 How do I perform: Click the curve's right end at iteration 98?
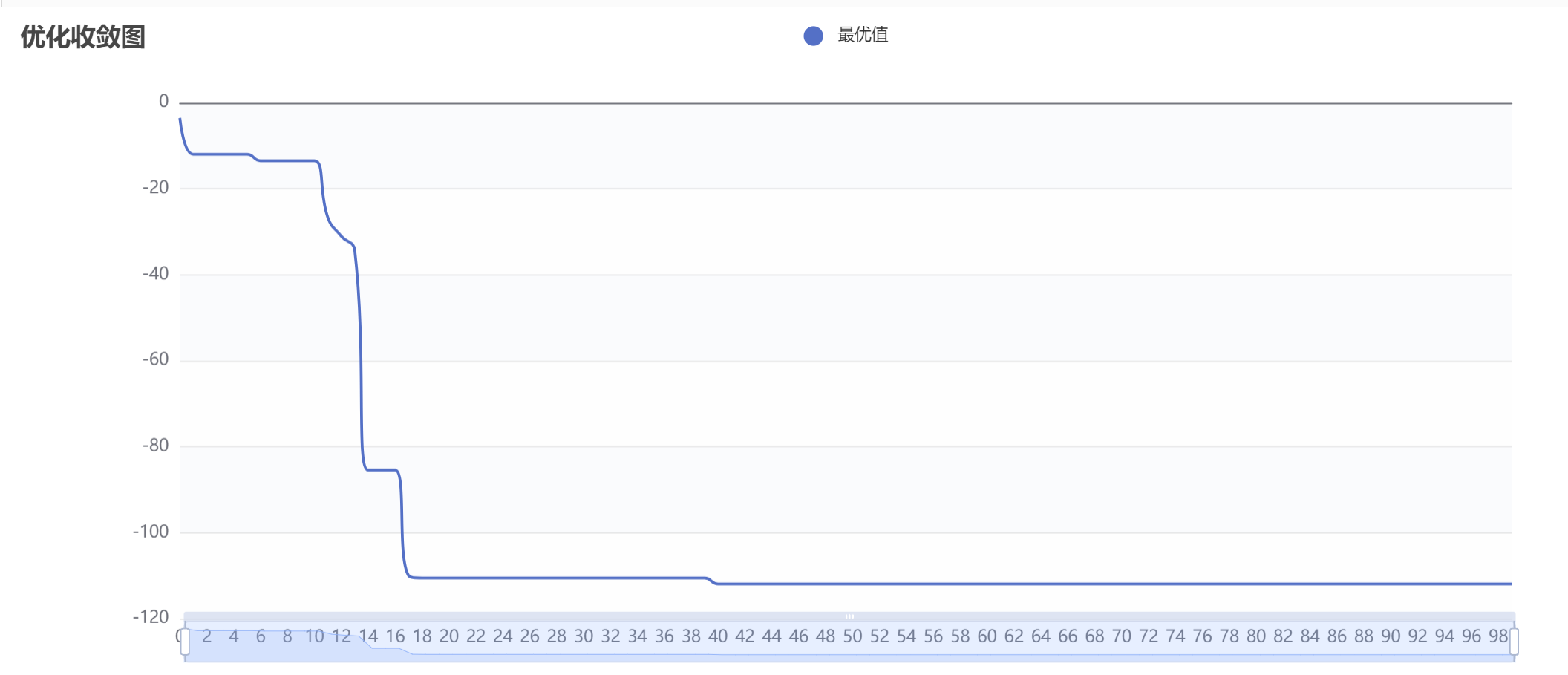coord(1510,584)
